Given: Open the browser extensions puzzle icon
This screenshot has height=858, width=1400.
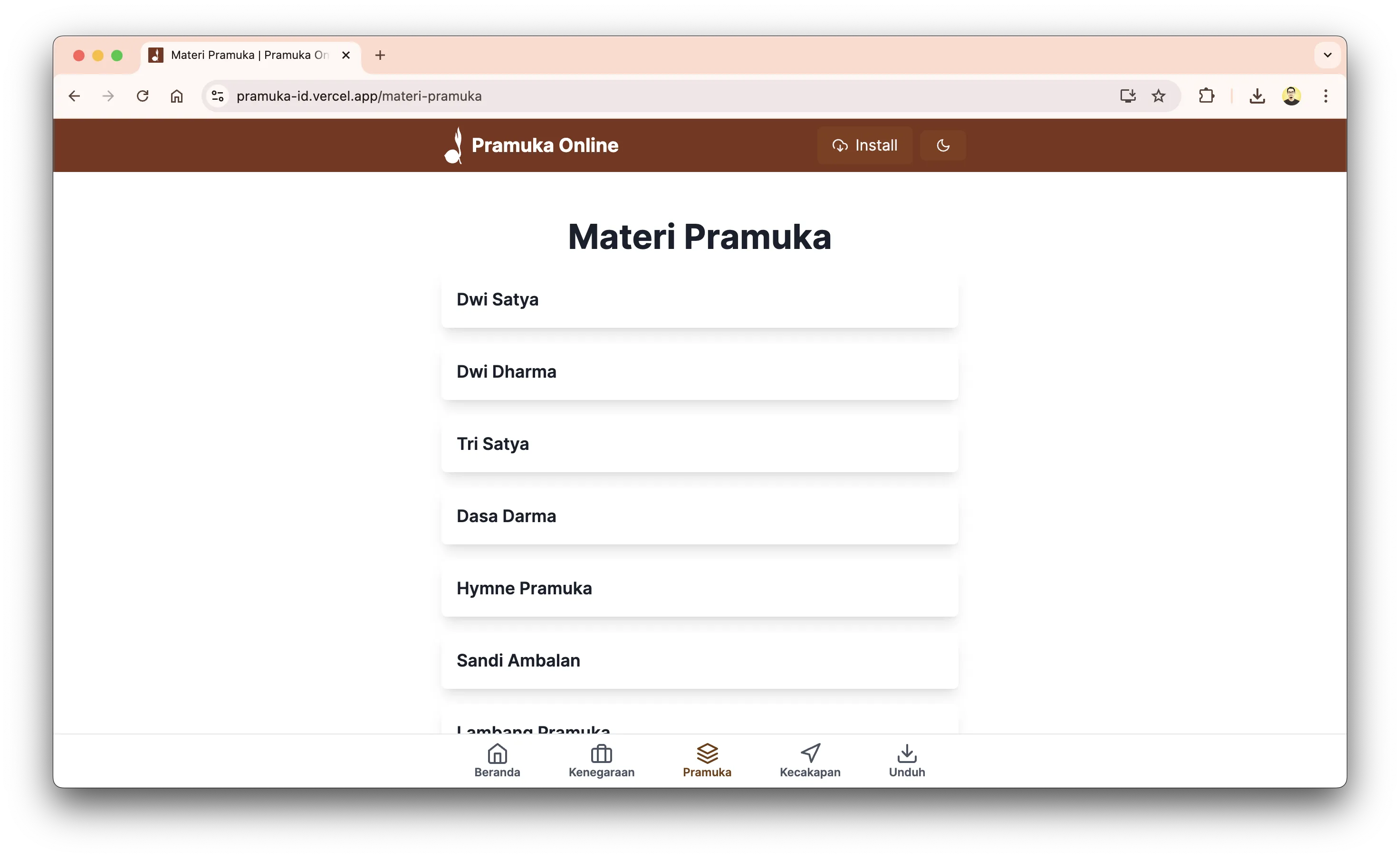Looking at the screenshot, I should click(x=1206, y=96).
